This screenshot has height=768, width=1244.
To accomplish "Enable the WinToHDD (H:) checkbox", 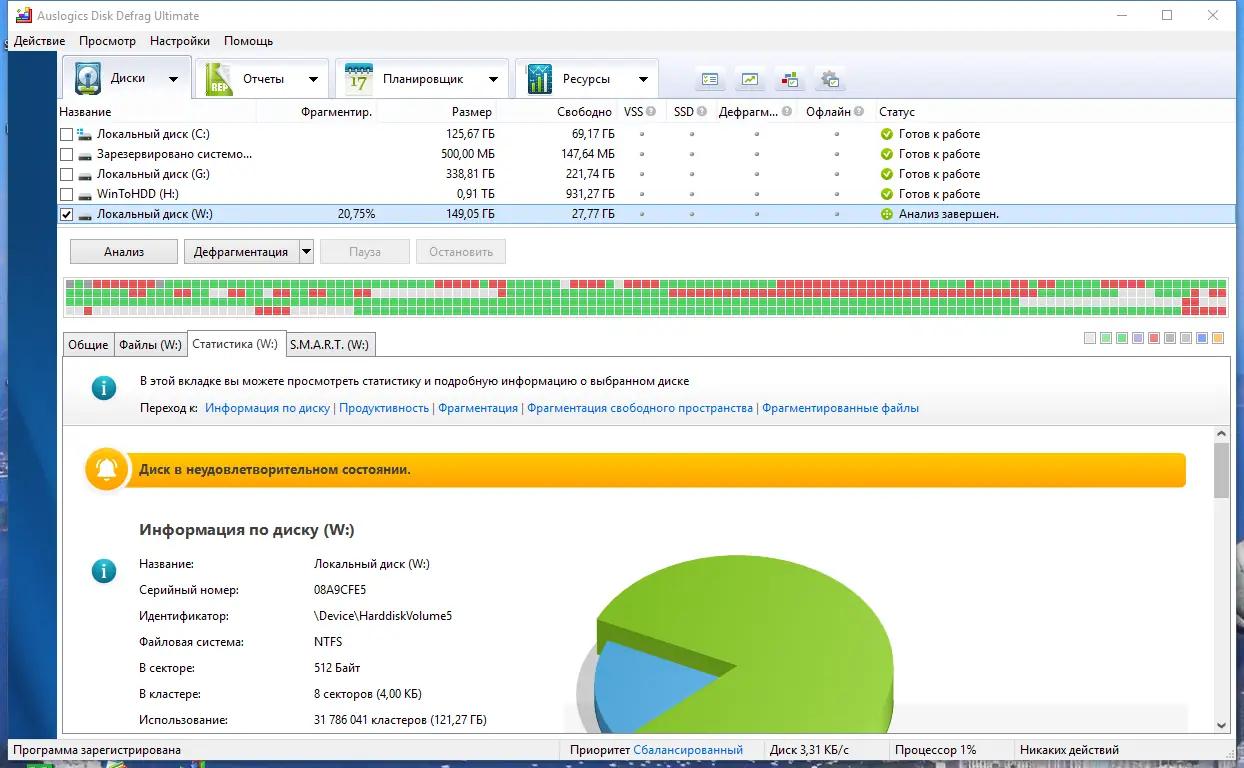I will click(67, 193).
